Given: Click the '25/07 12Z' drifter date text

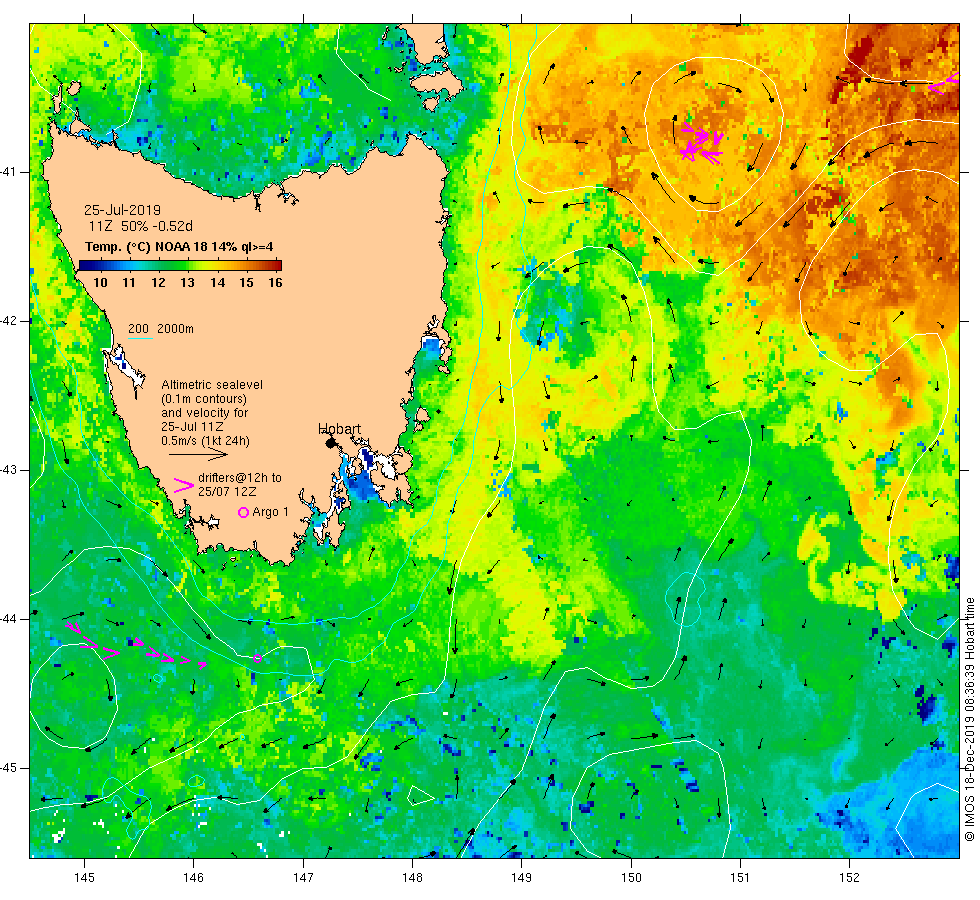Looking at the screenshot, I should coord(227,492).
